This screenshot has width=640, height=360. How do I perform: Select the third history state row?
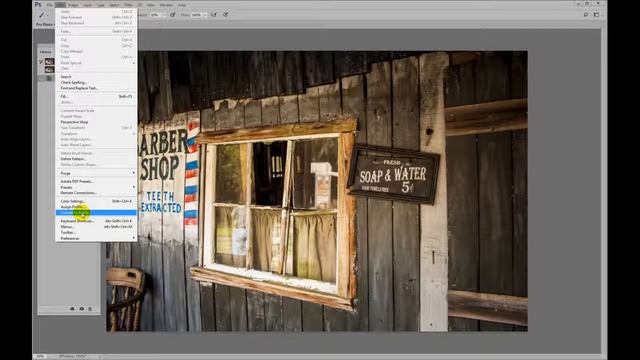[x=47, y=78]
